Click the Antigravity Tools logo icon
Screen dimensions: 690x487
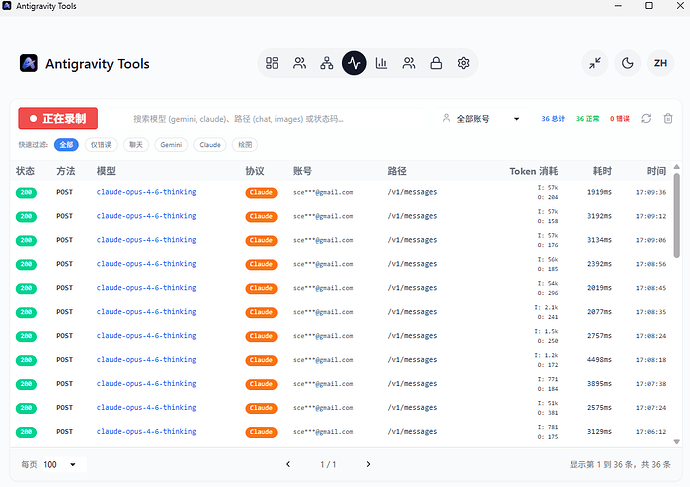29,63
